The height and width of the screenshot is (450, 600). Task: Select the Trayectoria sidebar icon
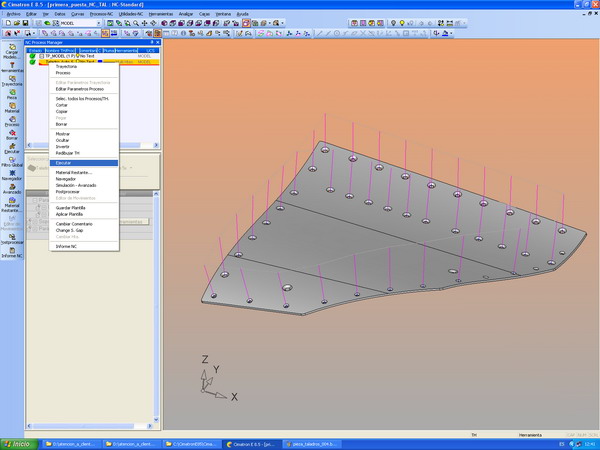pyautogui.click(x=11, y=81)
